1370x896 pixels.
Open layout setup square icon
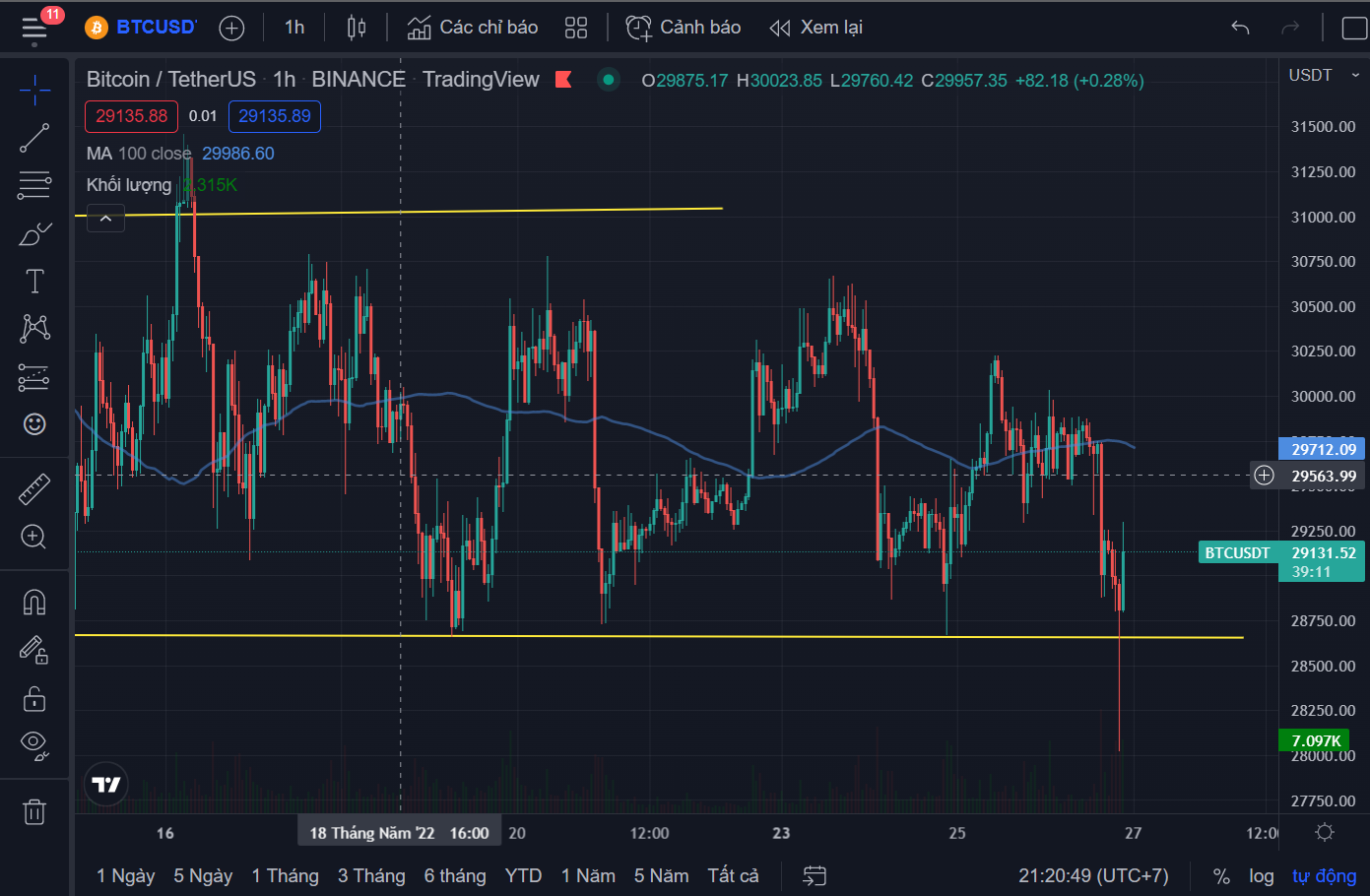(1355, 28)
